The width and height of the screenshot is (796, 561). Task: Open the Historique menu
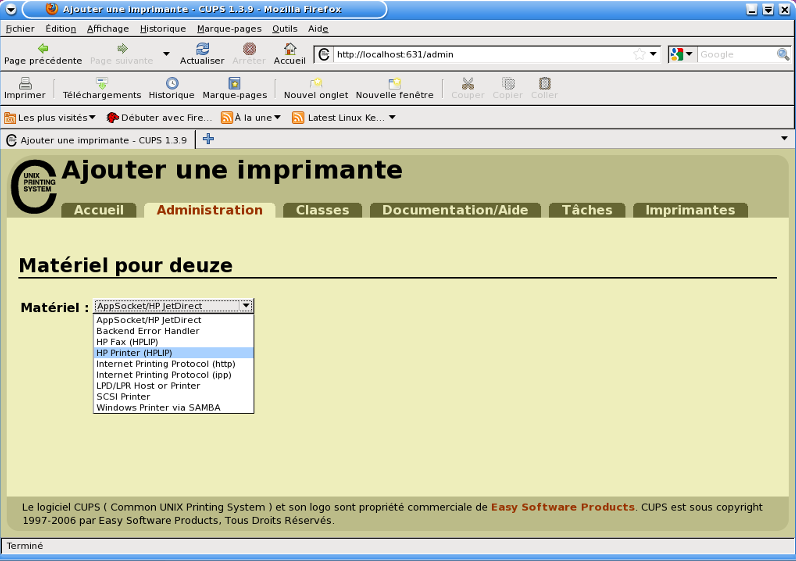click(163, 29)
